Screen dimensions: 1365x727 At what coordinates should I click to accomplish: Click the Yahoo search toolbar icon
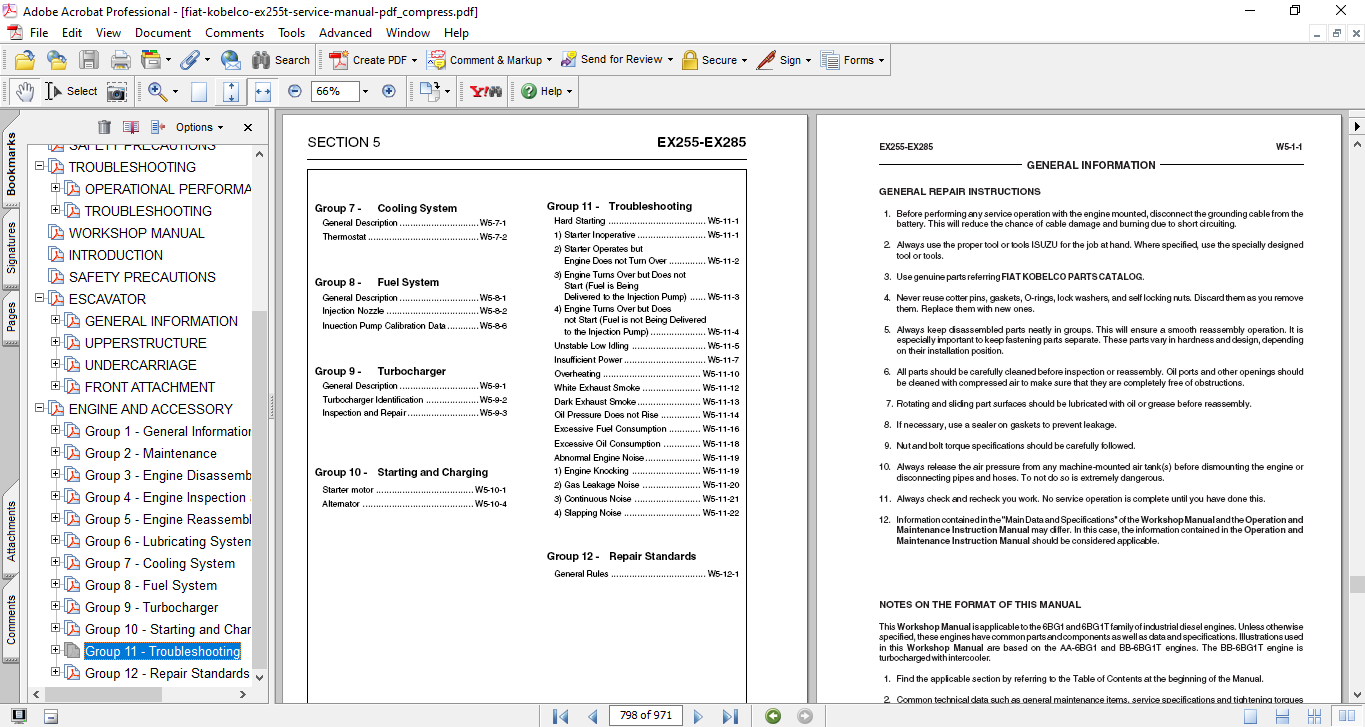pos(486,91)
